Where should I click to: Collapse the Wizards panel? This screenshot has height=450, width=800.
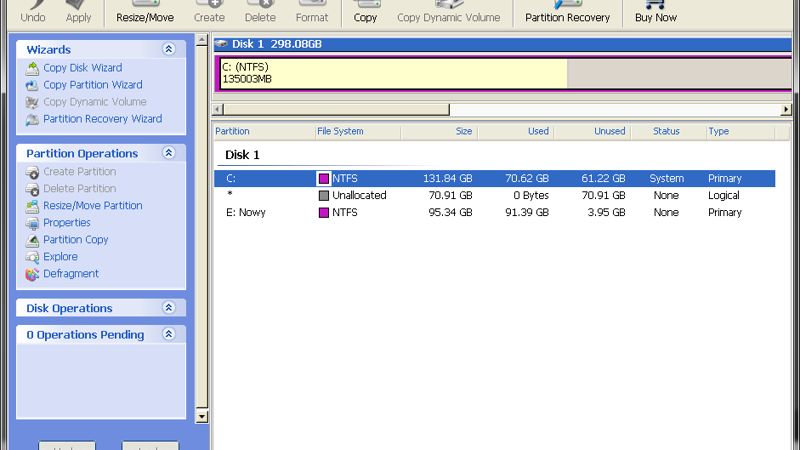168,49
